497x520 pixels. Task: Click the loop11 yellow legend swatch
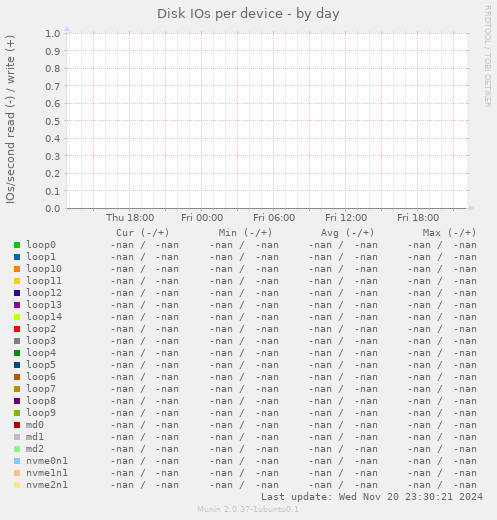click(17, 281)
